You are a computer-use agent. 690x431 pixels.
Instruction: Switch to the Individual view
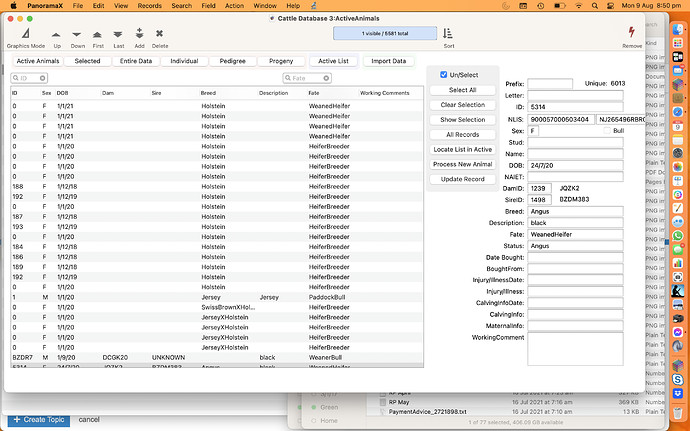[x=184, y=61]
